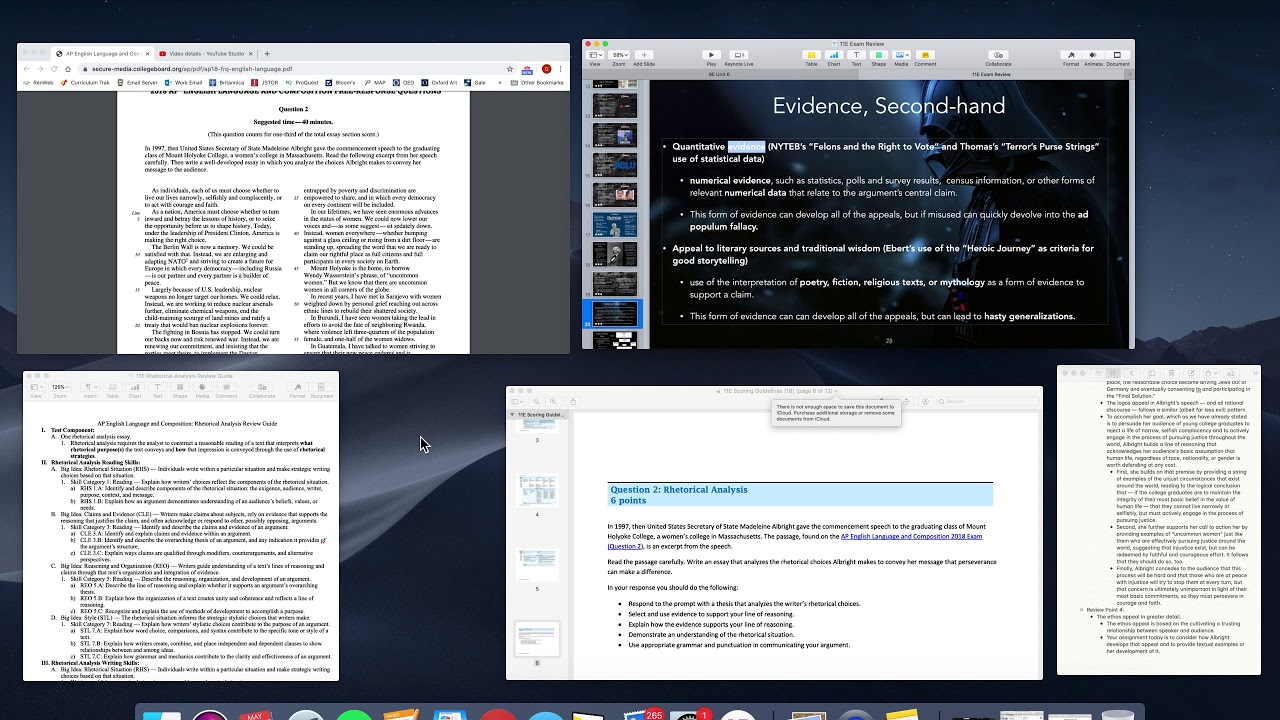Screen dimensions: 1280x720
Task: Open the Curriculum Trak bookmark
Action: tap(86, 83)
